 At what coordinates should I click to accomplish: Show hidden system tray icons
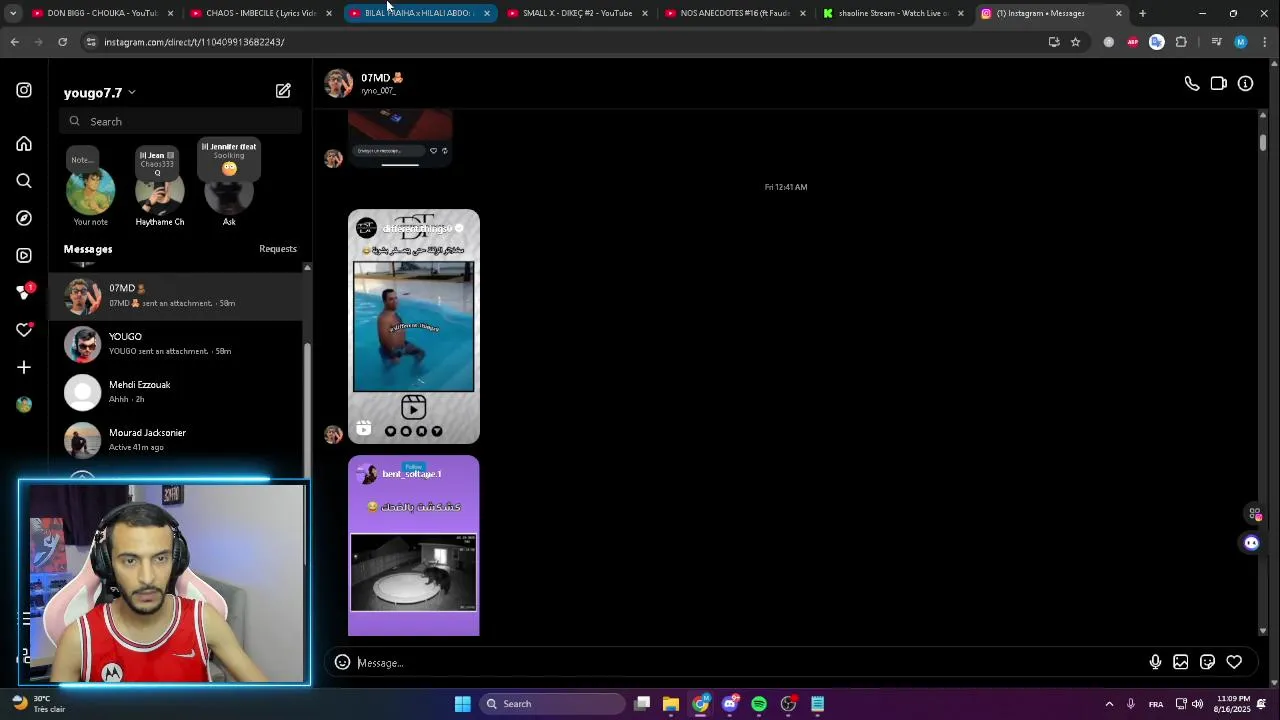[x=1109, y=704]
